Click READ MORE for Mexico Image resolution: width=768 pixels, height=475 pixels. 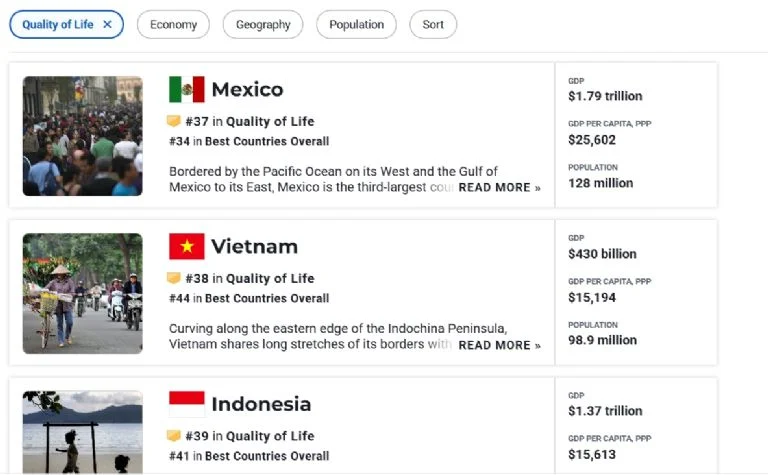[x=499, y=188]
